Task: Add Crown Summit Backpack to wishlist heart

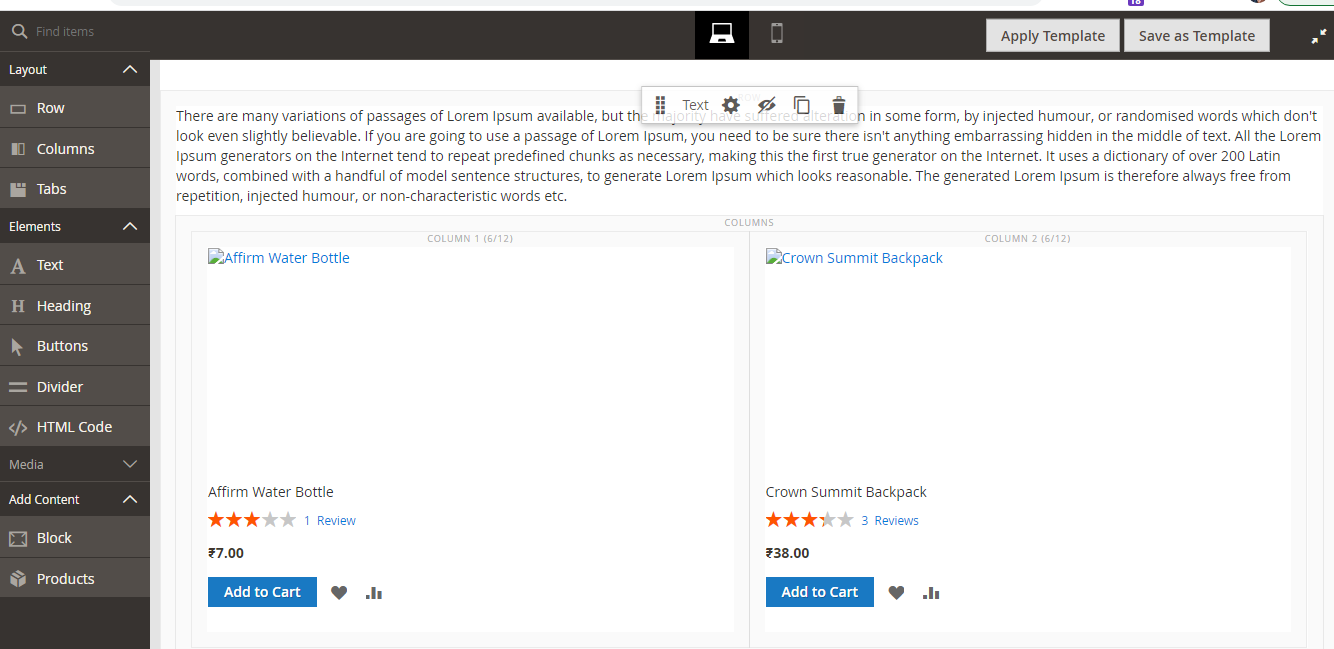Action: tap(896, 592)
